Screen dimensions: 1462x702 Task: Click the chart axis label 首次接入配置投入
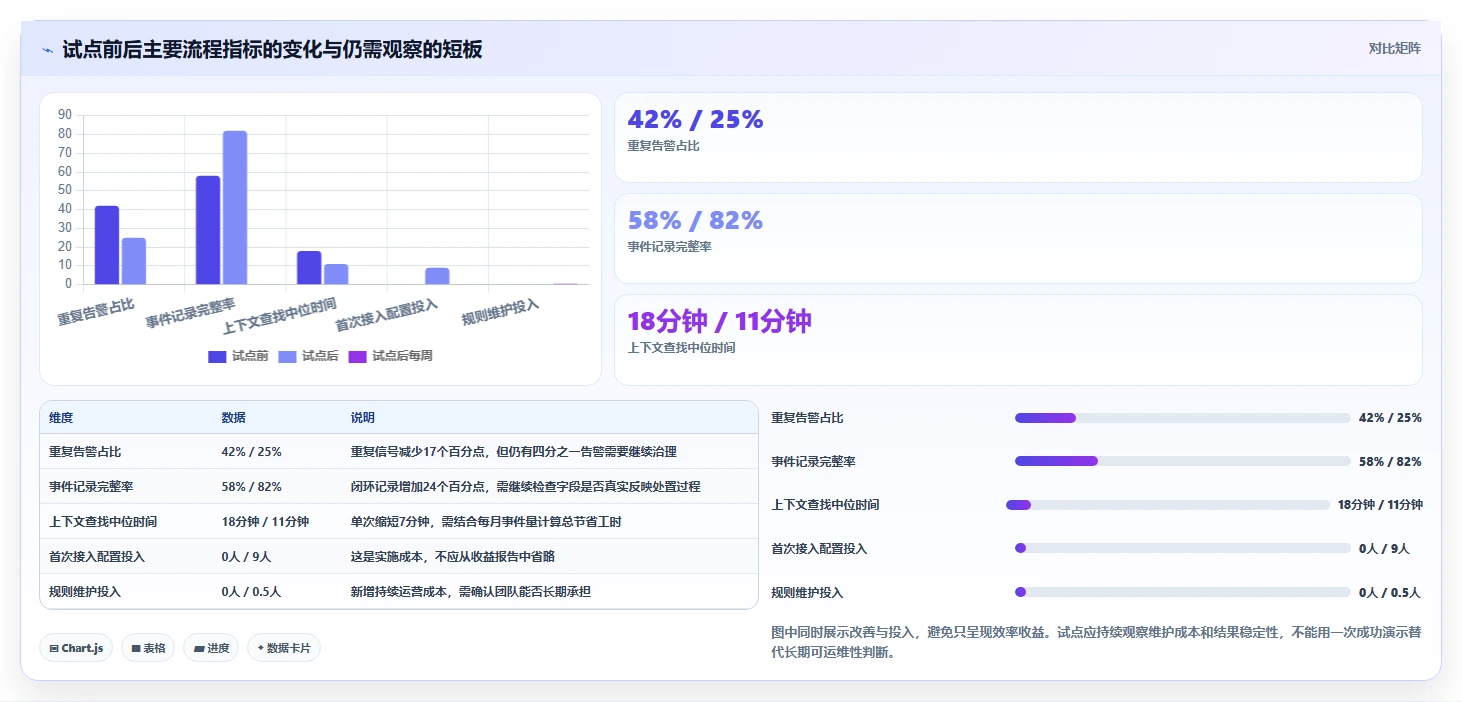[386, 315]
